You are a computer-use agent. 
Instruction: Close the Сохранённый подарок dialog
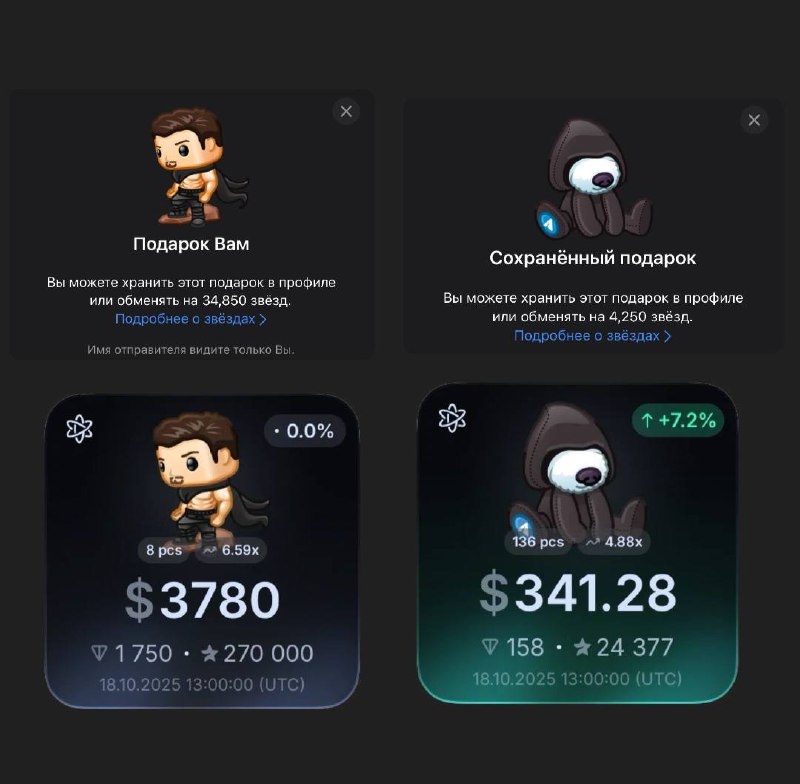[754, 120]
